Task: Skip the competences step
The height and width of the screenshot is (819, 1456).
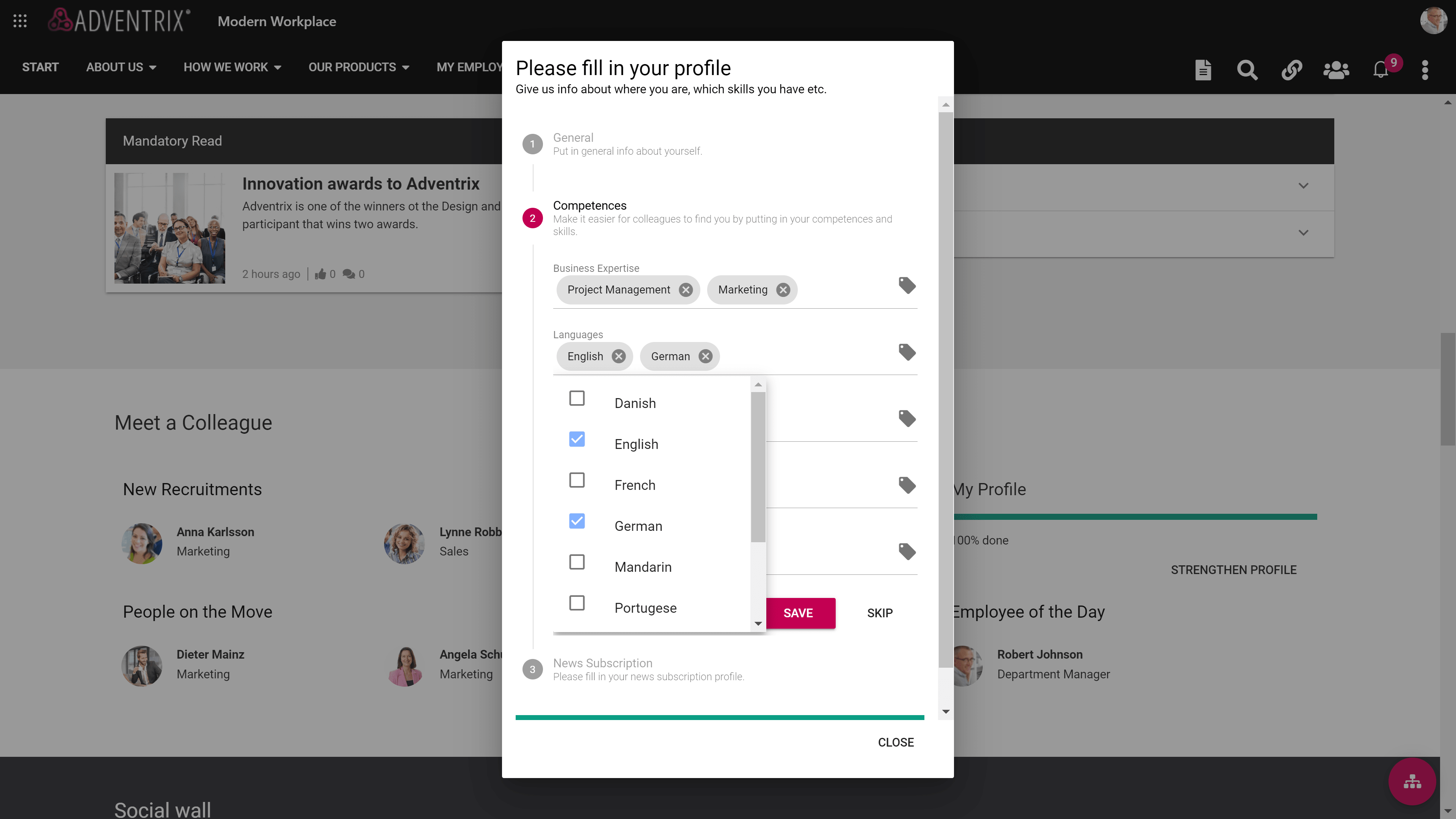Action: (880, 613)
